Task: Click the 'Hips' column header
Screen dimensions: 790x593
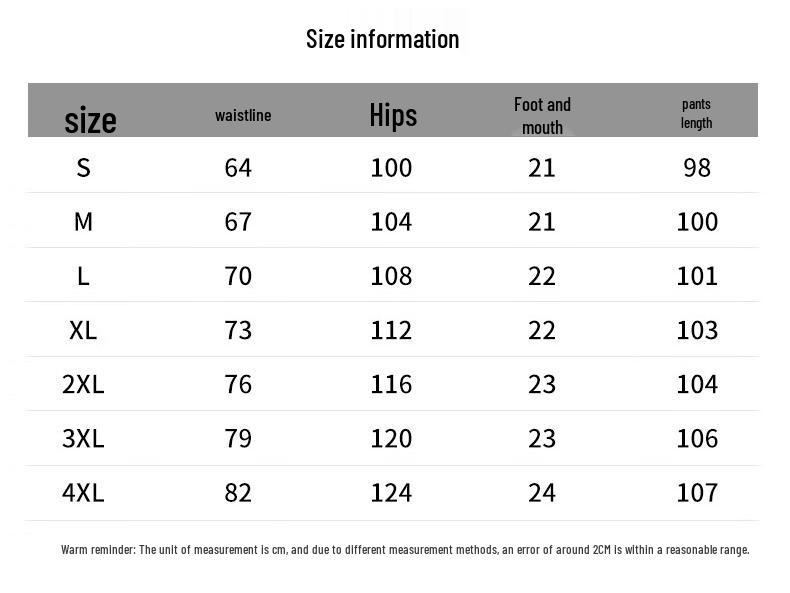Action: (x=393, y=115)
